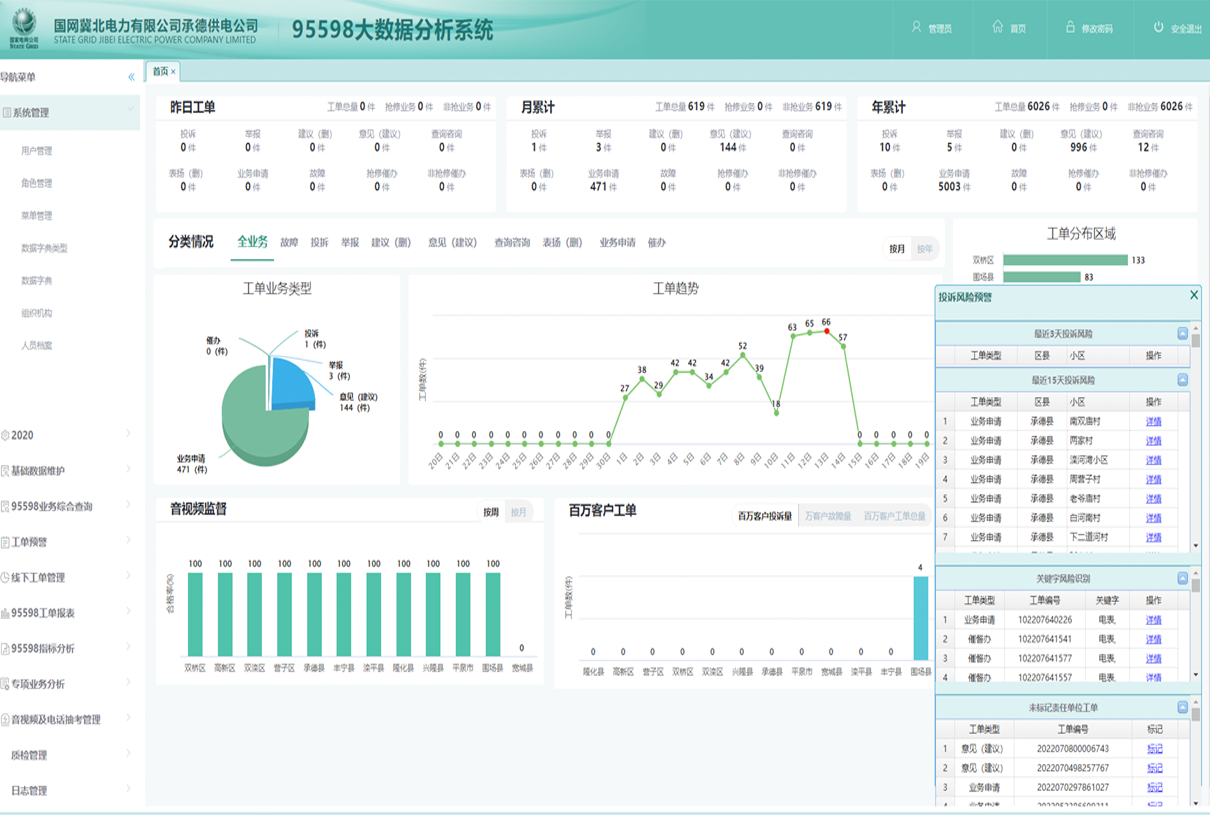The height and width of the screenshot is (815, 1210).
Task: Open 详情 for 滦河湾小区 row
Action: [x=1153, y=460]
